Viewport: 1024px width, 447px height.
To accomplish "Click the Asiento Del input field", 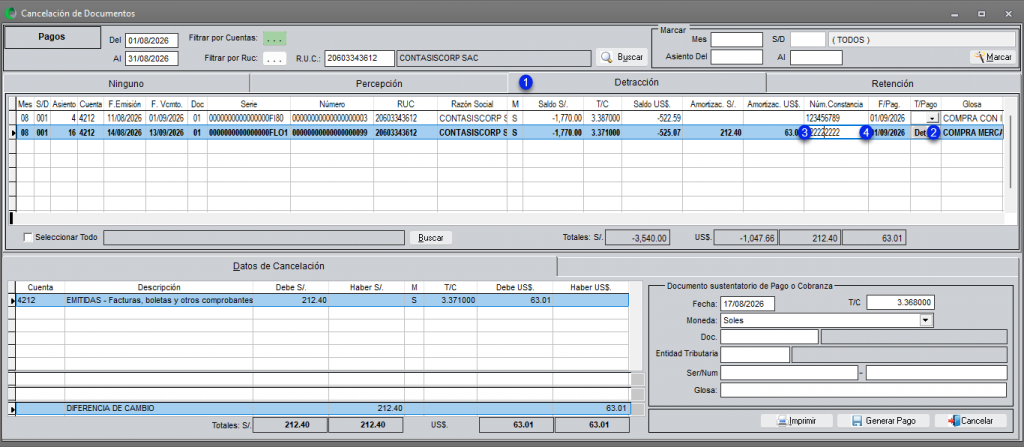I will point(737,58).
